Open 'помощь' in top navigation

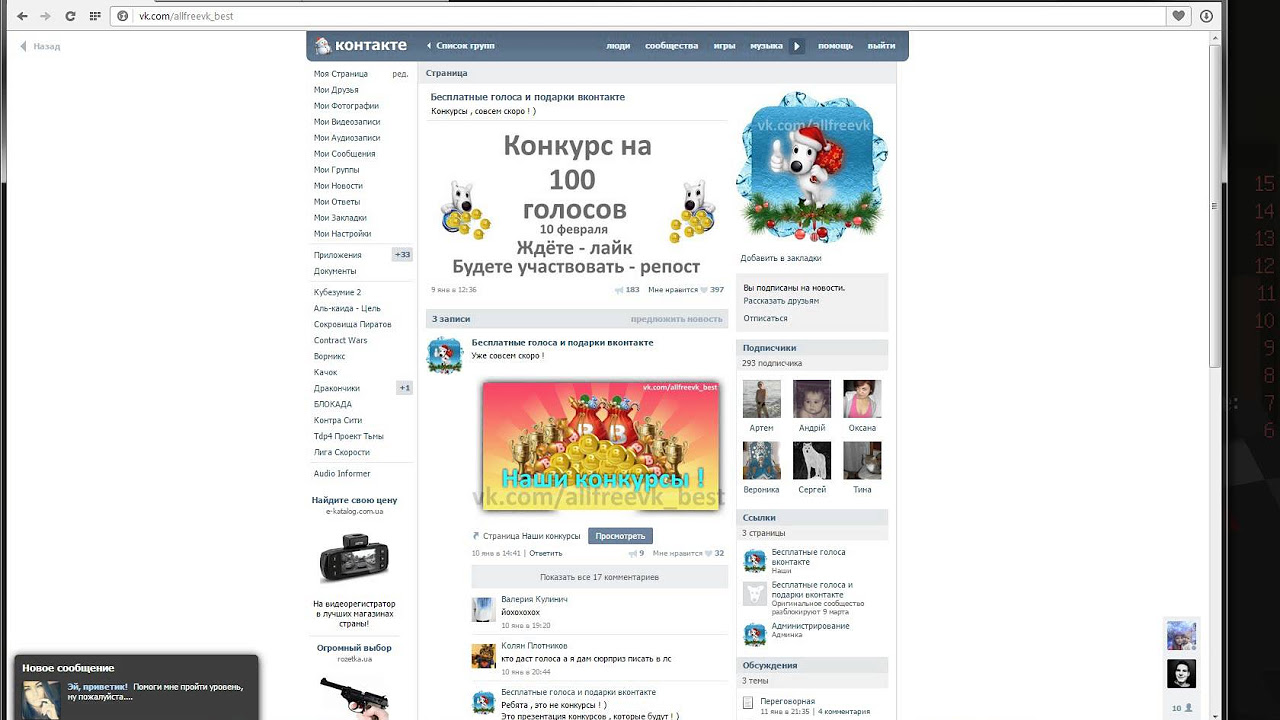tap(835, 46)
